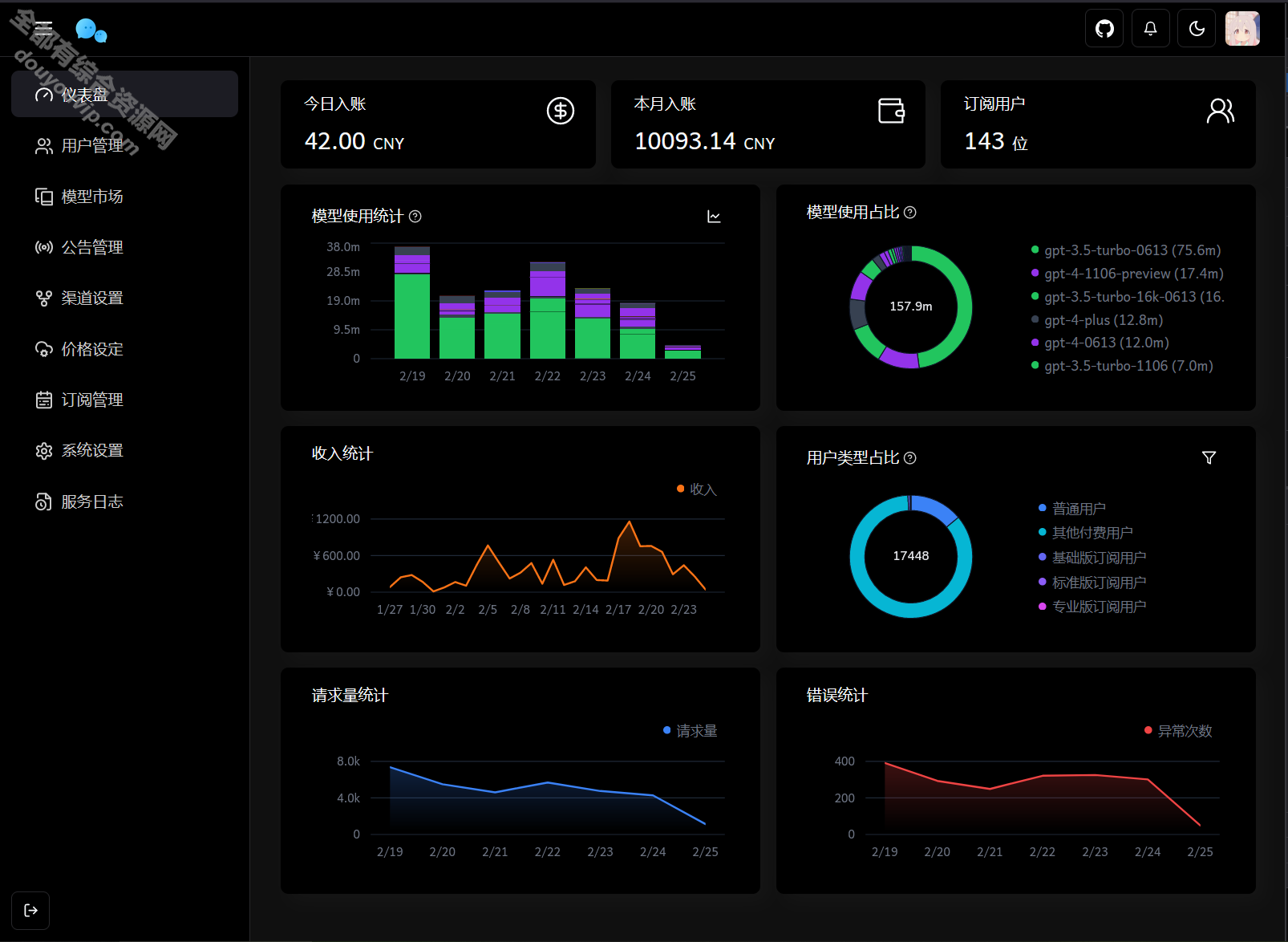The image size is (1288, 942).
Task: Open filter for 用户类型占比 chart
Action: 1209,457
